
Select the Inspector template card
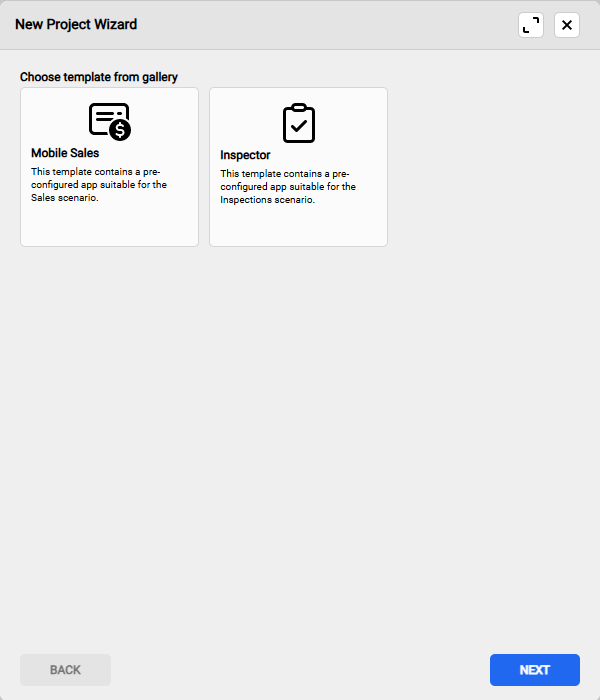click(298, 166)
